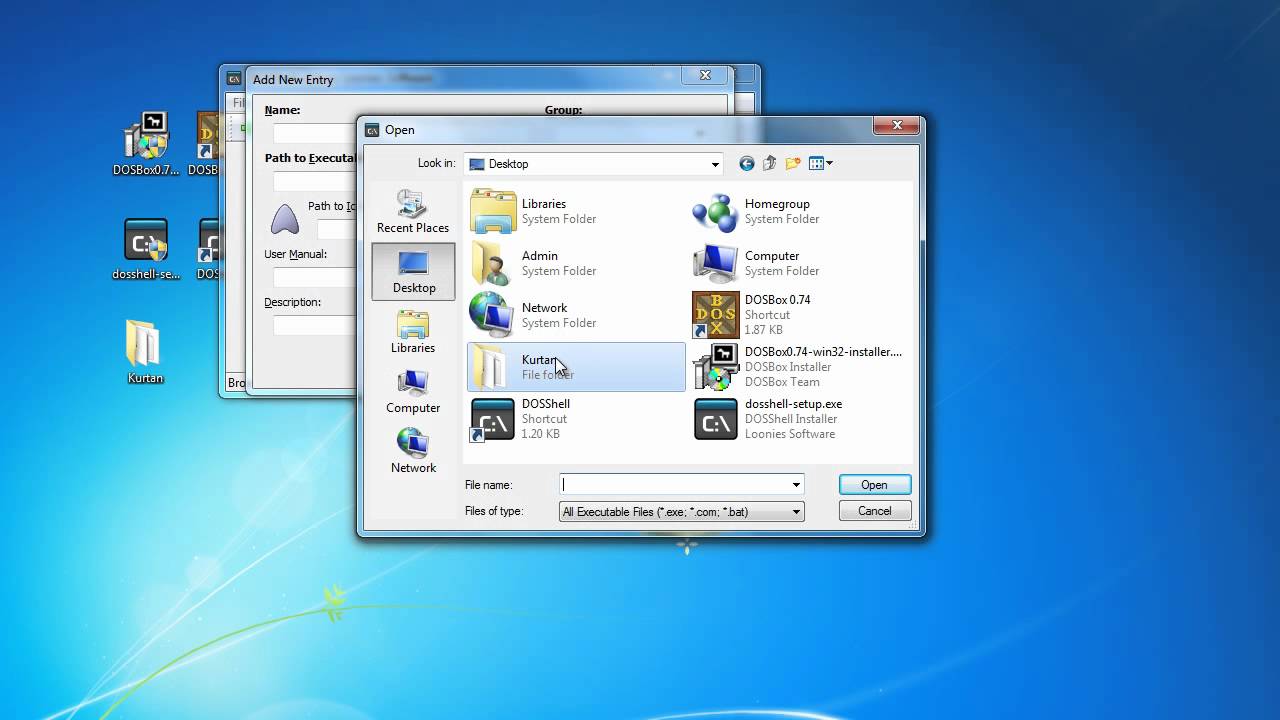Select Kurtan folder on desktop
The height and width of the screenshot is (720, 1280).
pyautogui.click(x=145, y=352)
